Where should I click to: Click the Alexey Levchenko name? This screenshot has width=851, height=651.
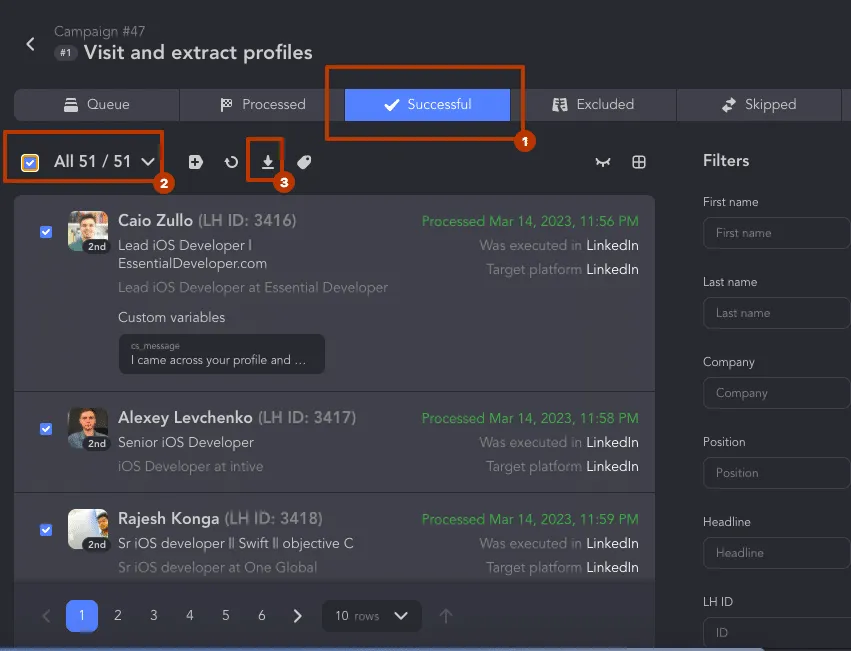(185, 418)
